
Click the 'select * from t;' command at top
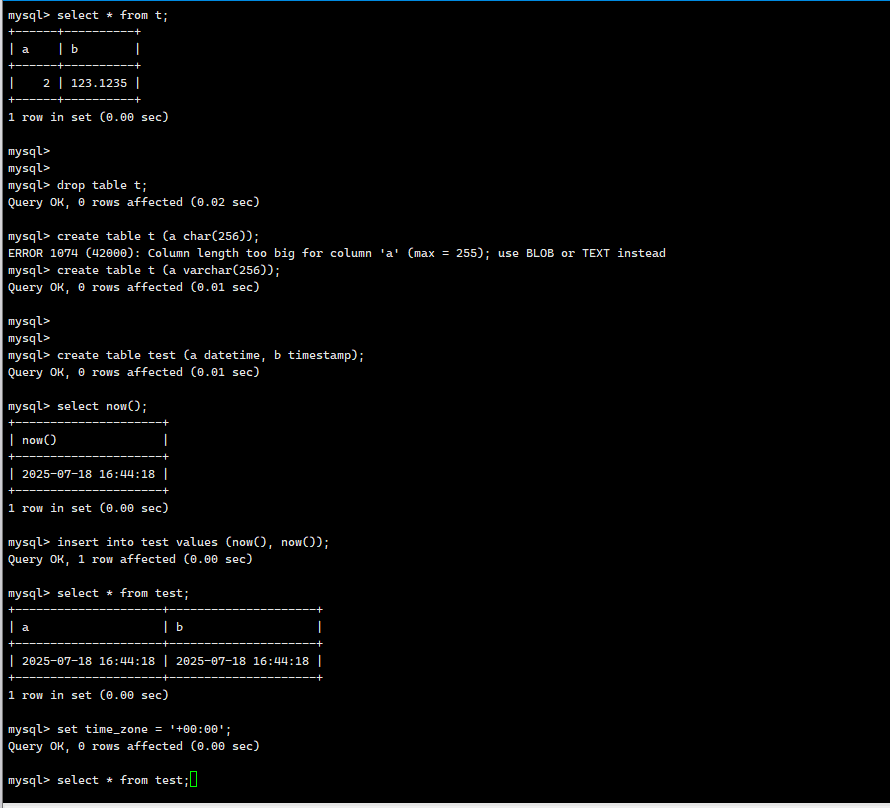click(112, 15)
